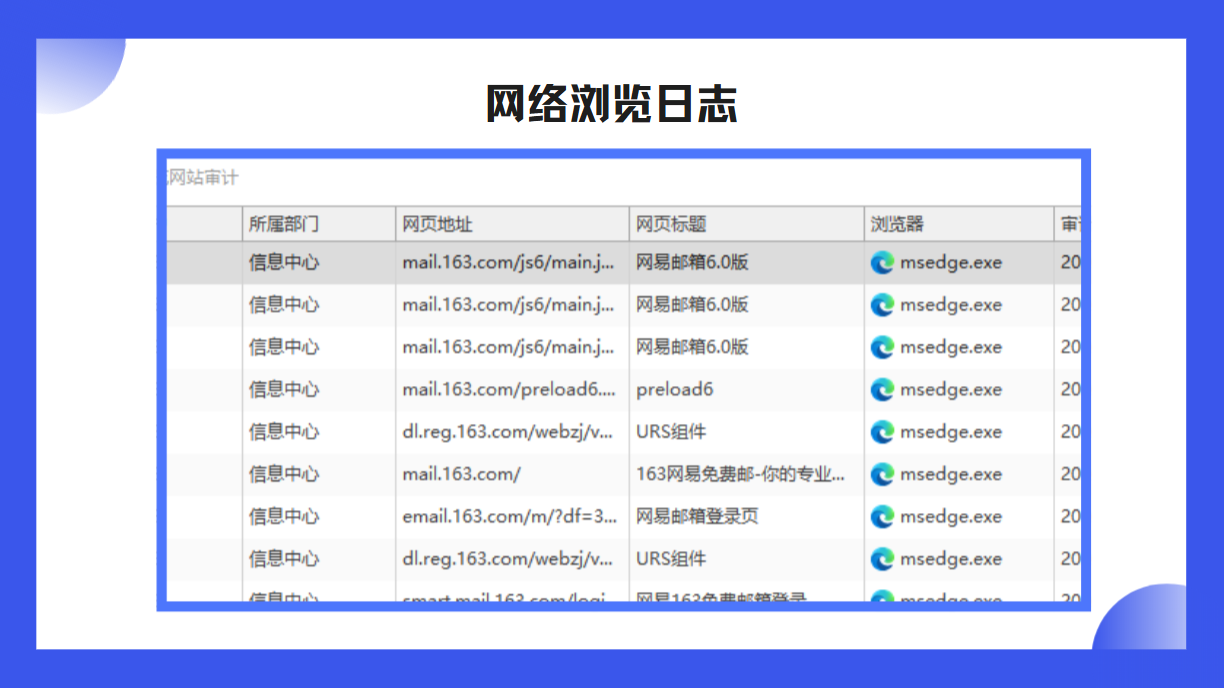Click msedge.exe in the 163网易免费邮 row
1224x688 pixels.
pyautogui.click(x=951, y=474)
